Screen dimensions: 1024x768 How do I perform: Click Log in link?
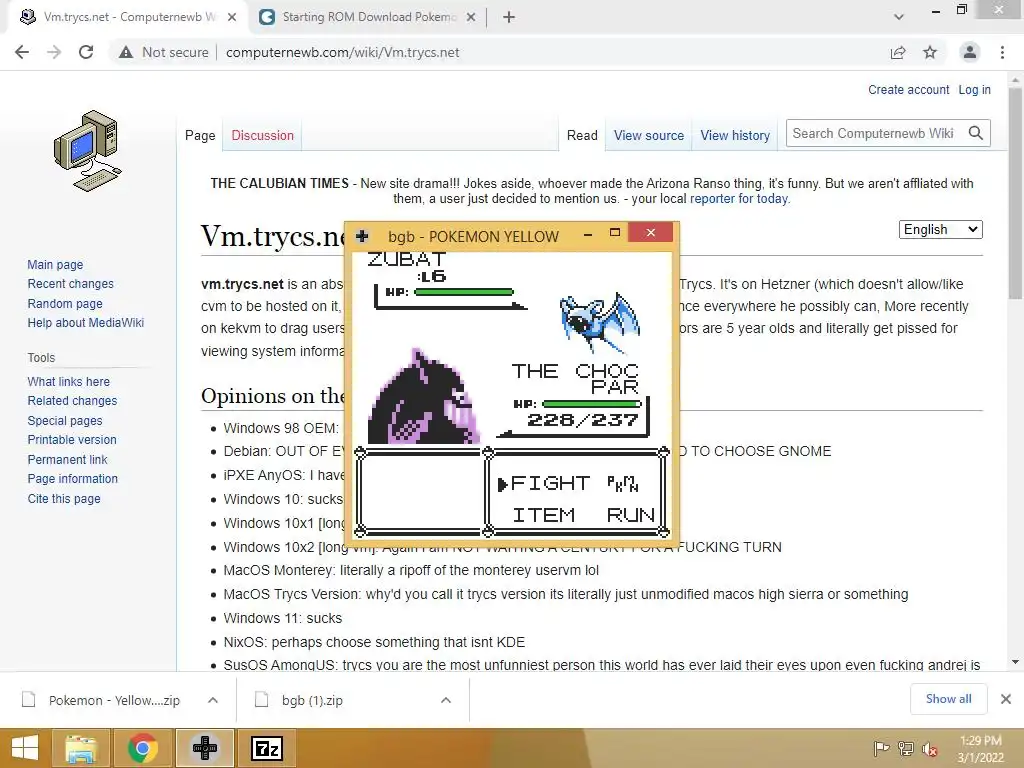[x=974, y=89]
